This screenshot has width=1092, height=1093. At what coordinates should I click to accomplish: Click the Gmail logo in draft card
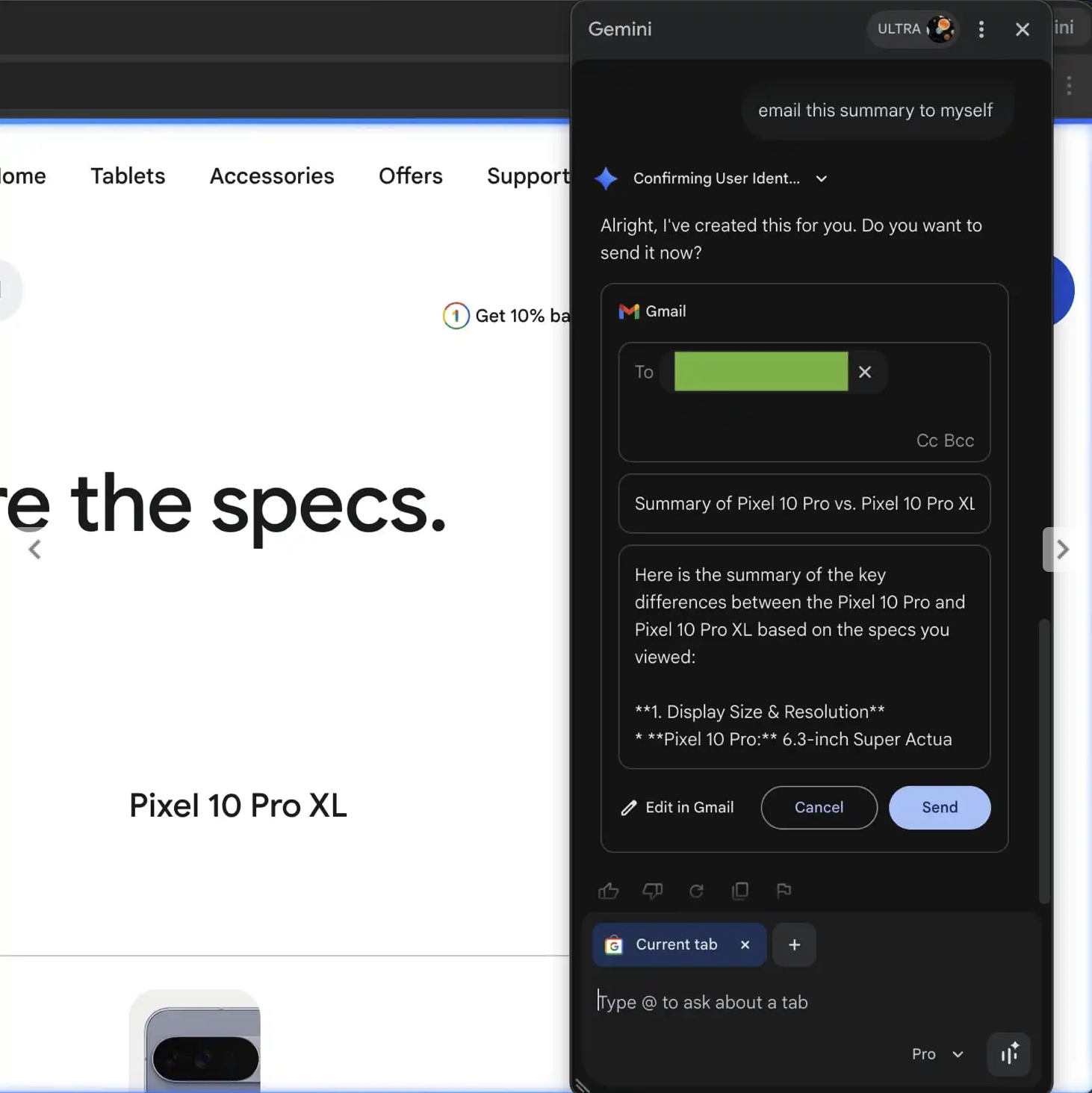click(x=629, y=311)
